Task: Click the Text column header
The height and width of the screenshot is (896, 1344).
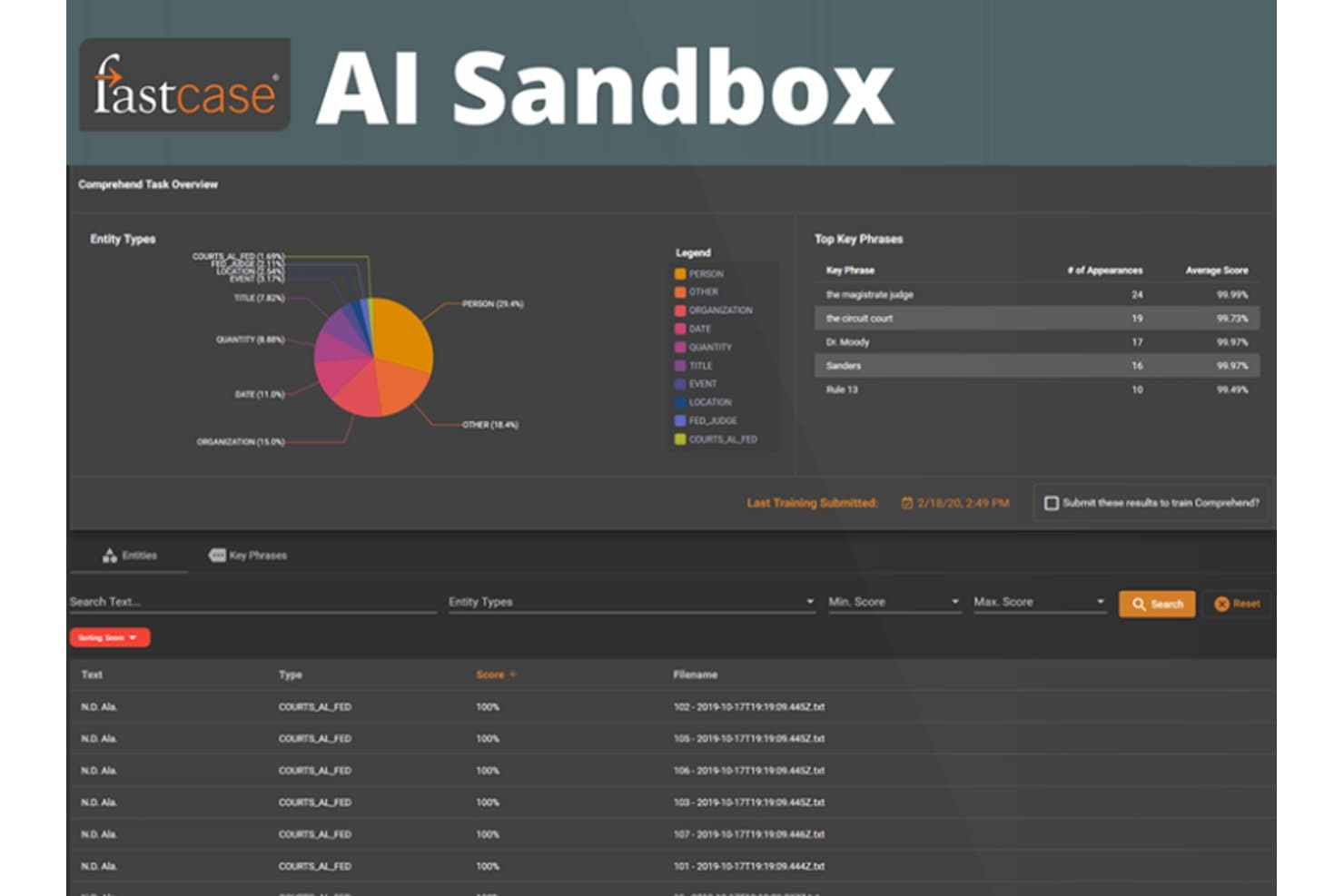Action: pyautogui.click(x=92, y=674)
